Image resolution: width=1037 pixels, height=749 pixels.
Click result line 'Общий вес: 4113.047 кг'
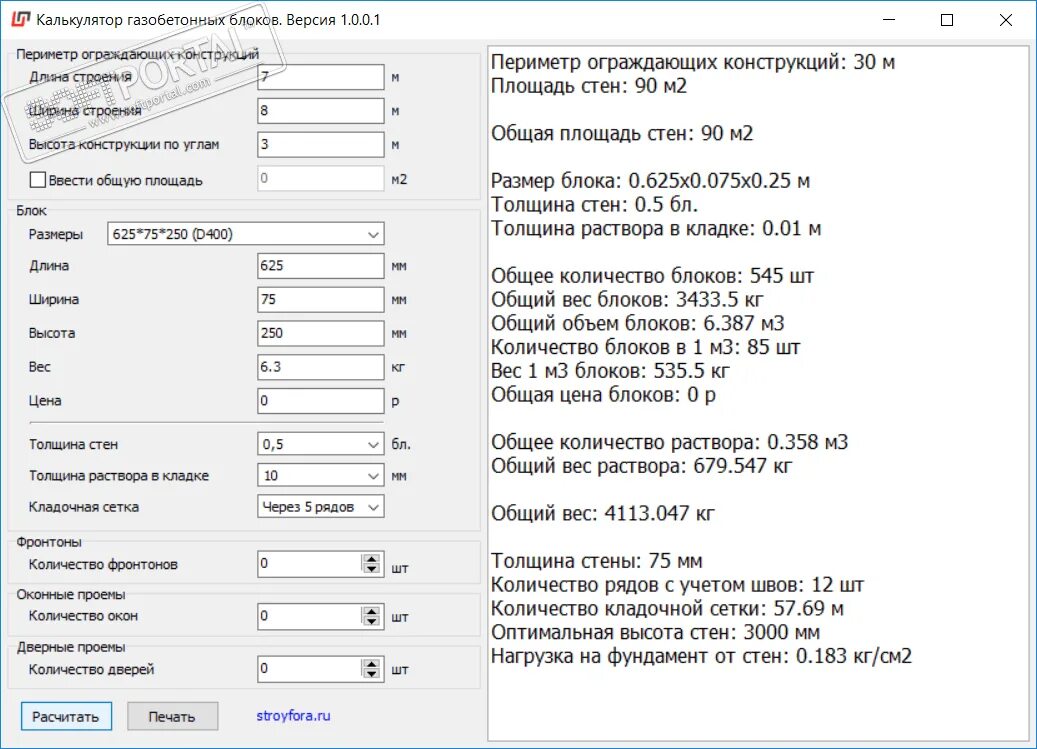point(602,513)
